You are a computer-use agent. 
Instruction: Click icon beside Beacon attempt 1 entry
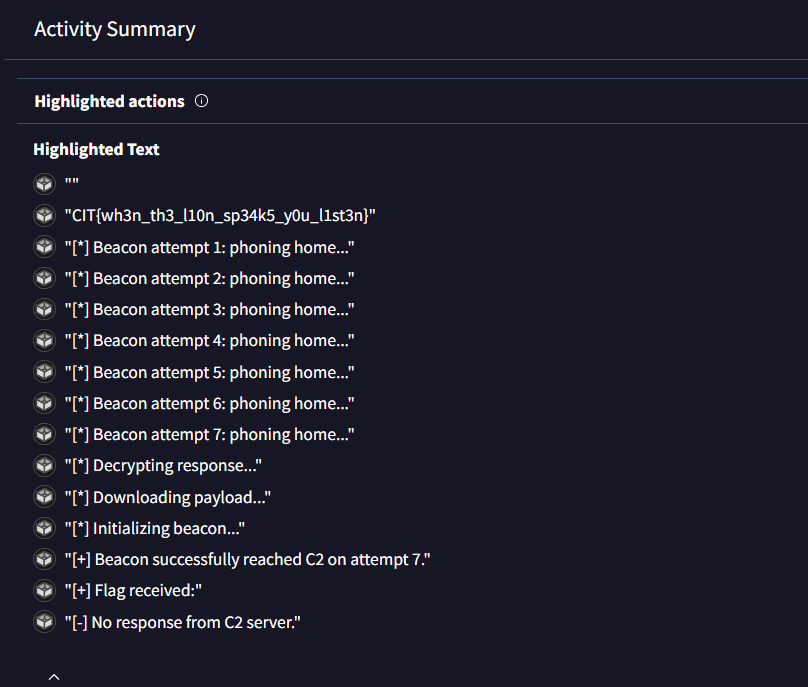coord(44,247)
